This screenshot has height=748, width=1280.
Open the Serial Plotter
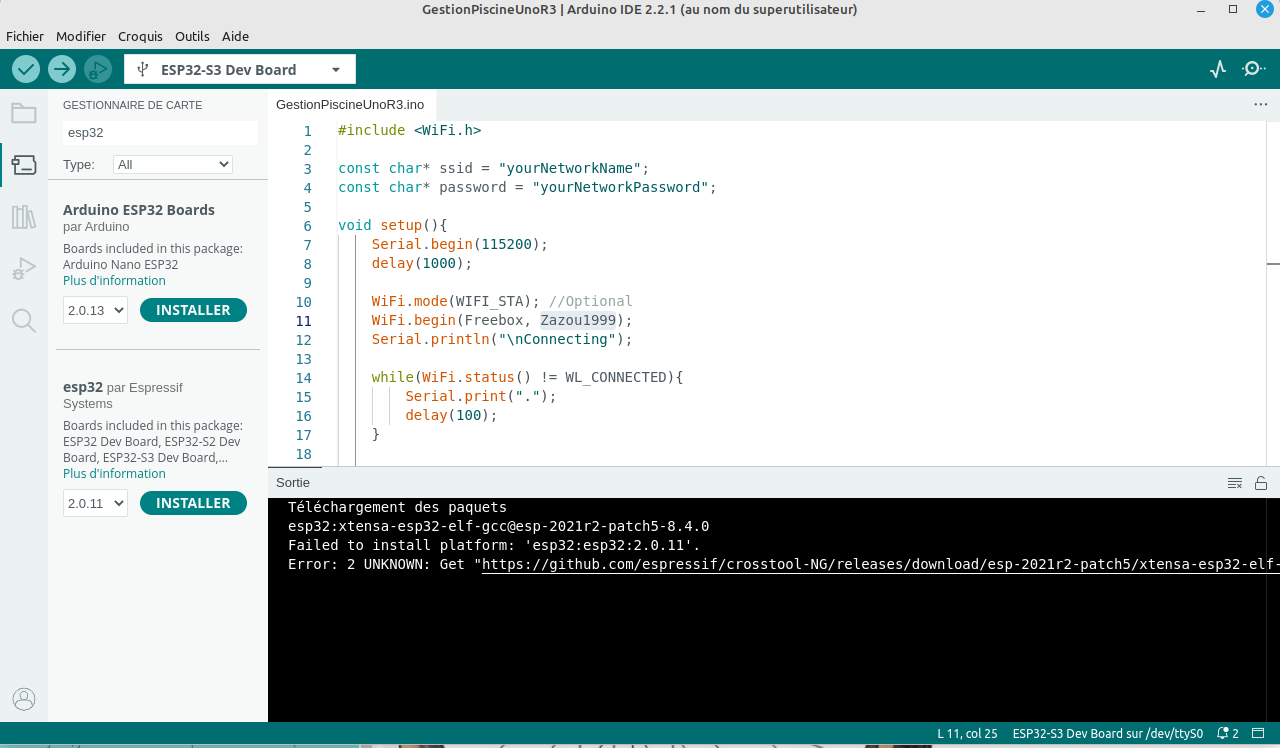pyautogui.click(x=1218, y=69)
